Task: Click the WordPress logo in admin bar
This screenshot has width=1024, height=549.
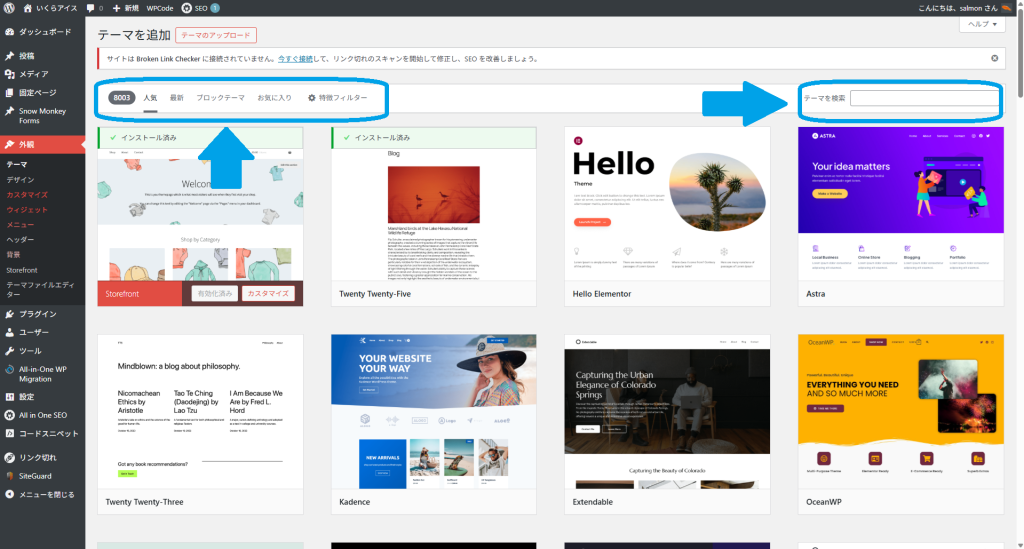Action: coord(9,8)
